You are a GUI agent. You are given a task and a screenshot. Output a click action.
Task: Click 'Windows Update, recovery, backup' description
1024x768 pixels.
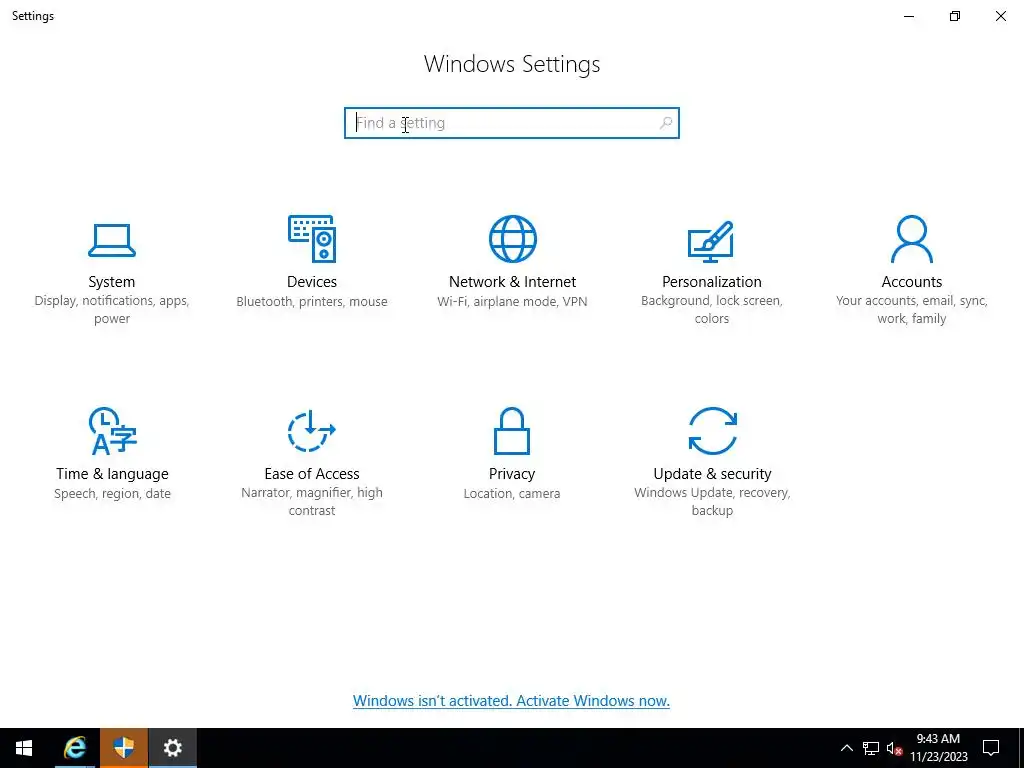pyautogui.click(x=712, y=502)
